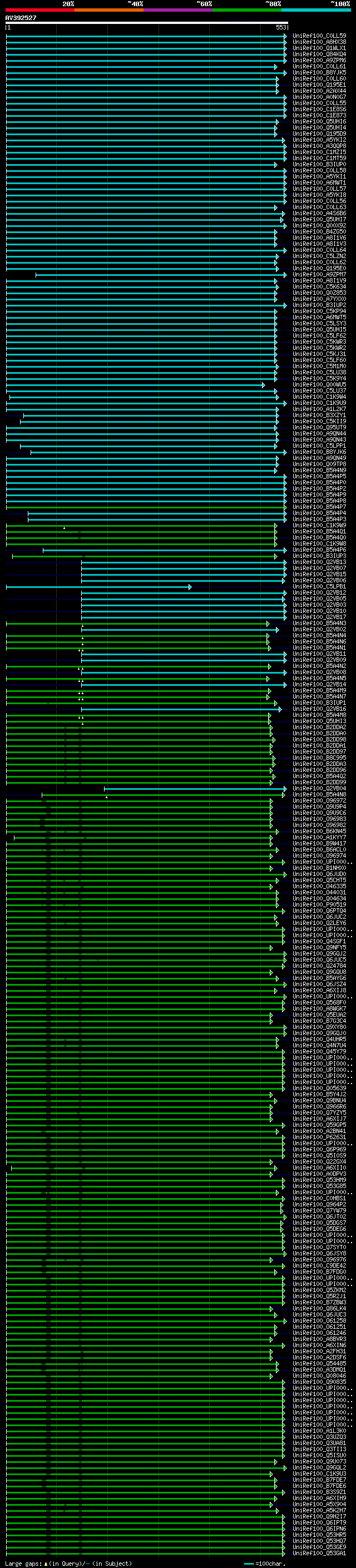356x1568 pixels.
Task: Click the red 20% identity color bar
Action: [39, 10]
